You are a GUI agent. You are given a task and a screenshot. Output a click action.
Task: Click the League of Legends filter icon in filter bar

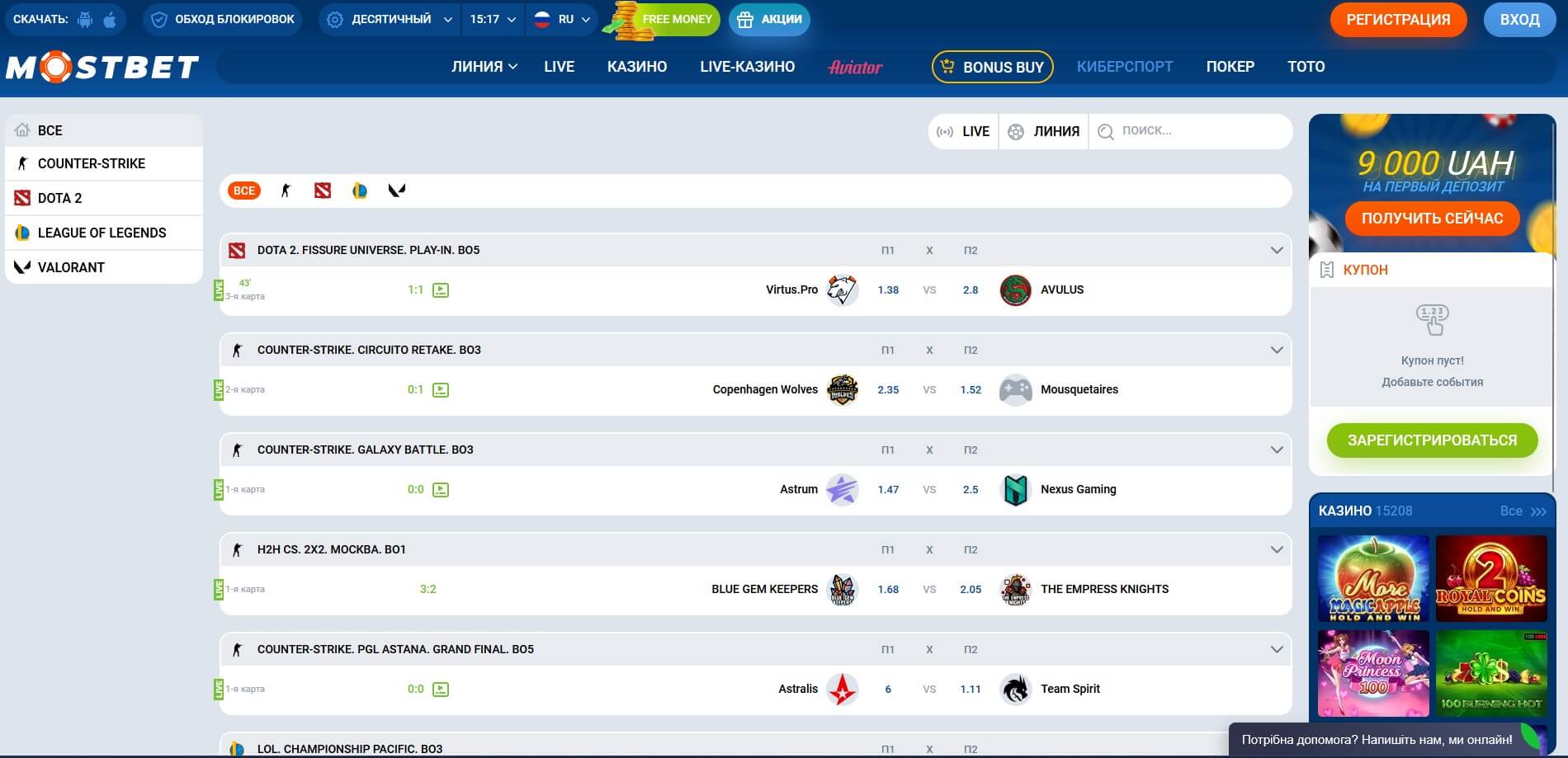pos(360,191)
